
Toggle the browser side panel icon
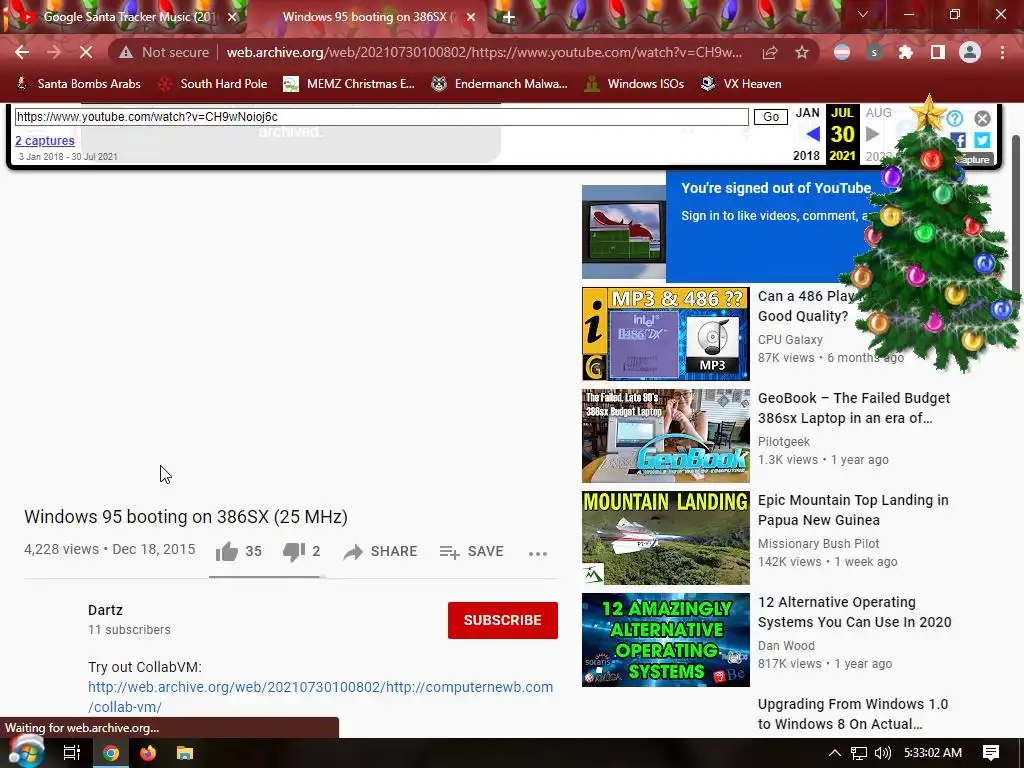tap(938, 52)
